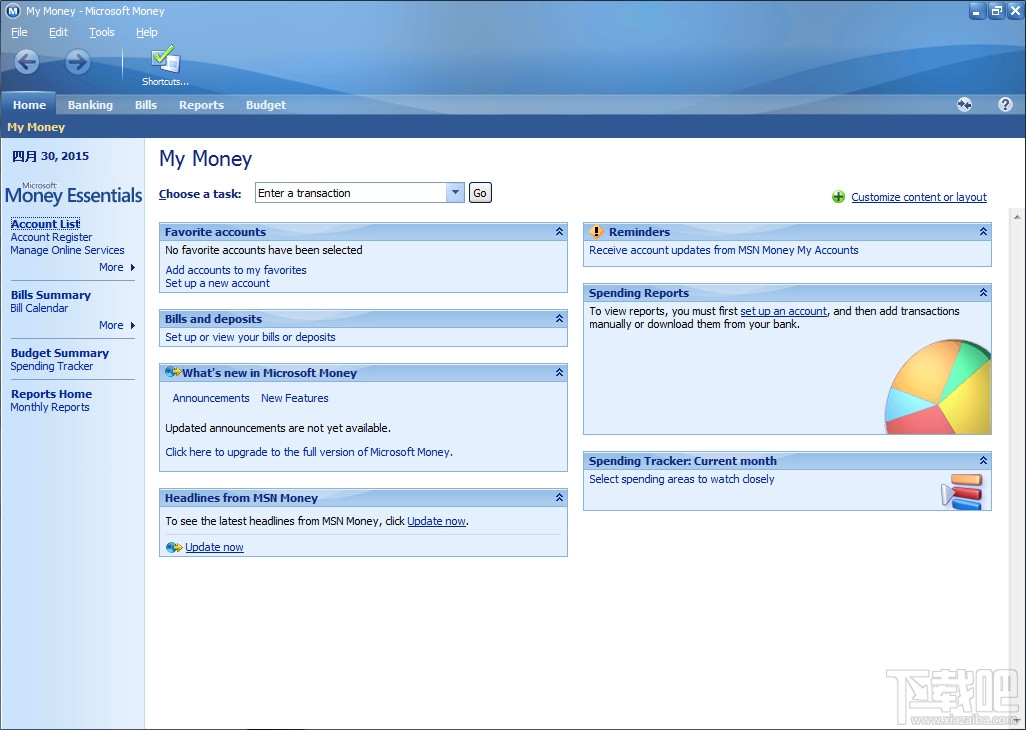Click upgrade to full version link

pyautogui.click(x=309, y=452)
